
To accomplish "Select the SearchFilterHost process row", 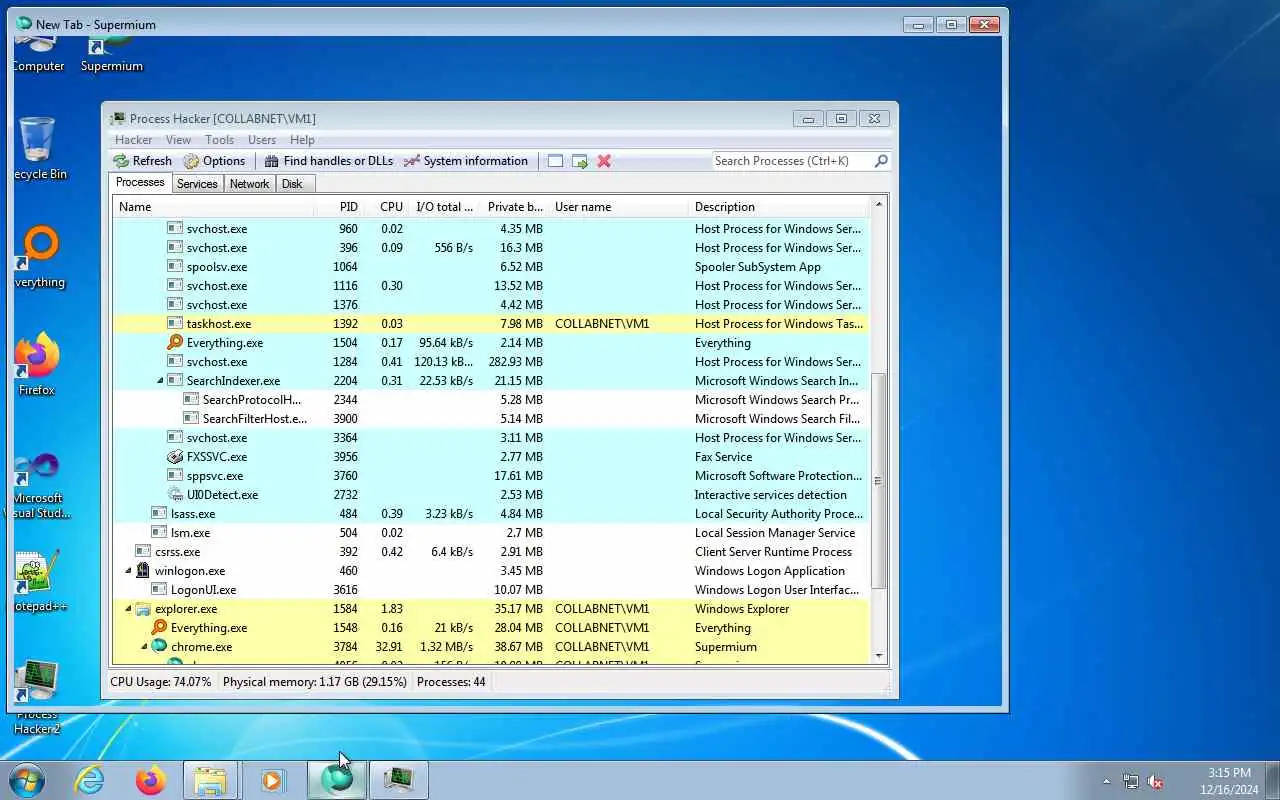I will (x=491, y=419).
